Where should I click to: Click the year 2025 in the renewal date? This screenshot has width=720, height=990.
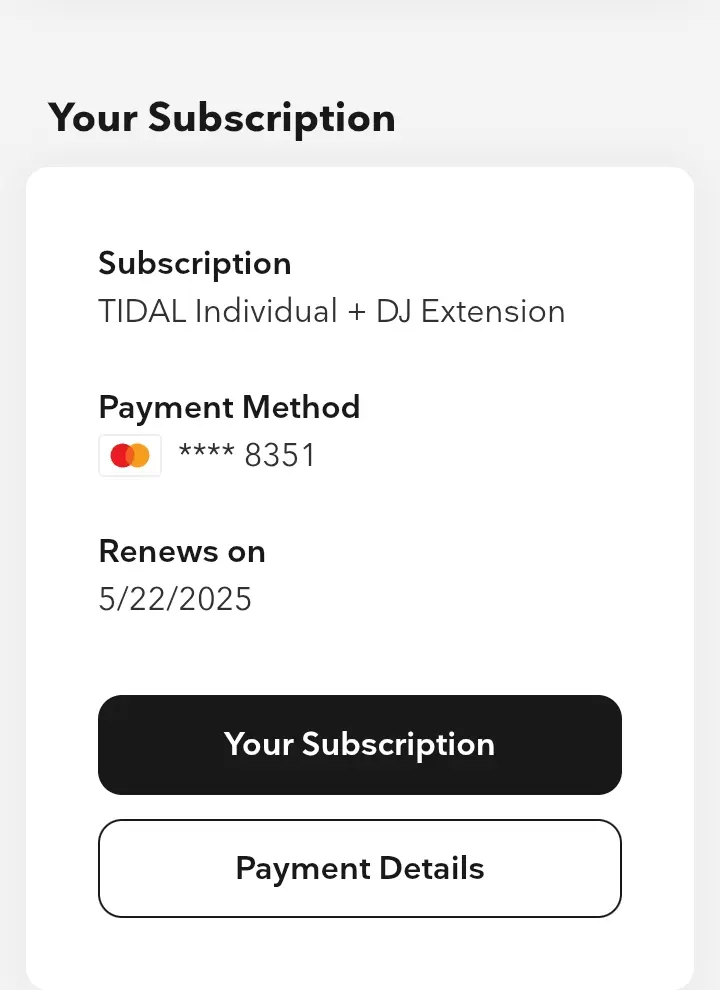pos(215,599)
